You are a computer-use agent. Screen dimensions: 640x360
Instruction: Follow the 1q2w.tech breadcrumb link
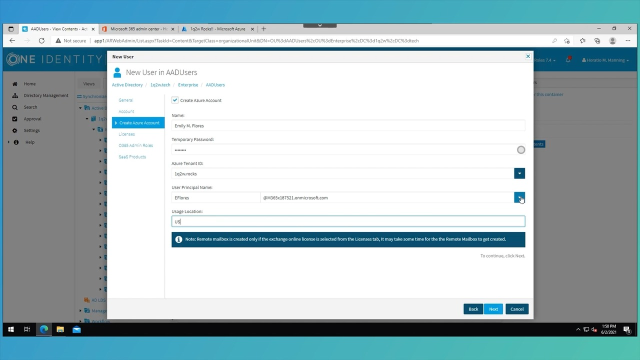pyautogui.click(x=160, y=85)
